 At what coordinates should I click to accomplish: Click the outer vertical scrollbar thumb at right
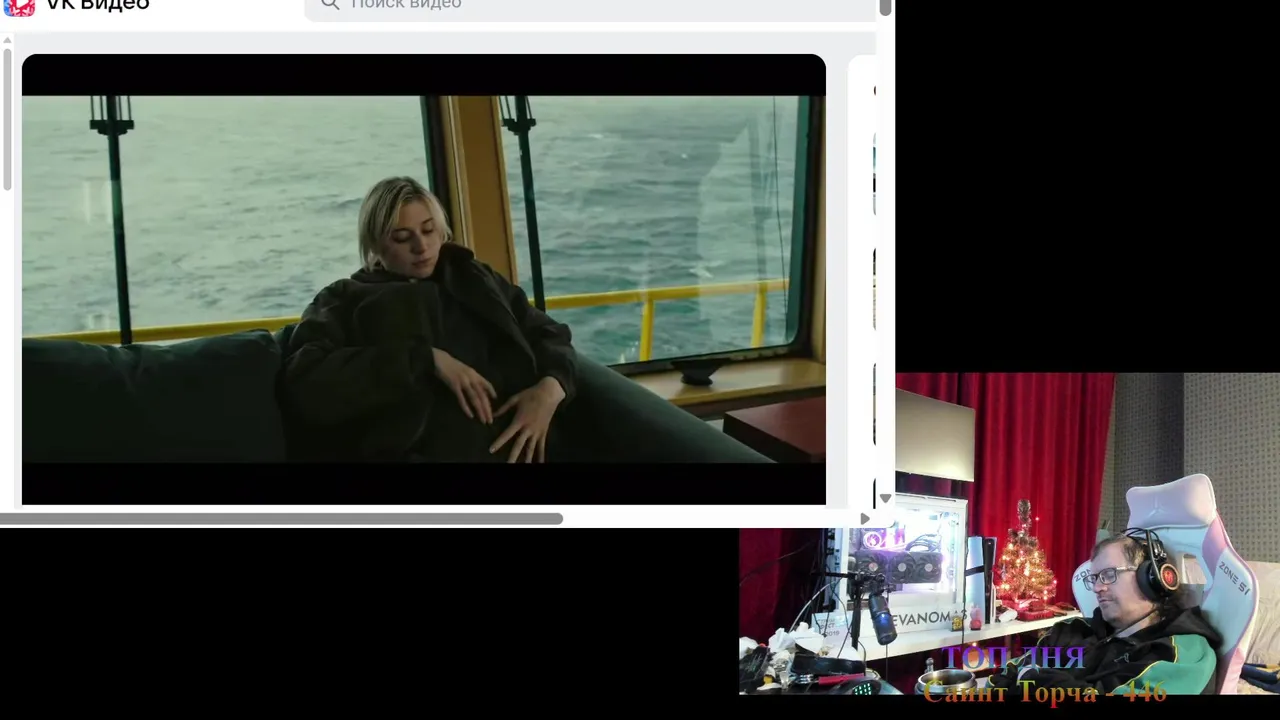[885, 8]
